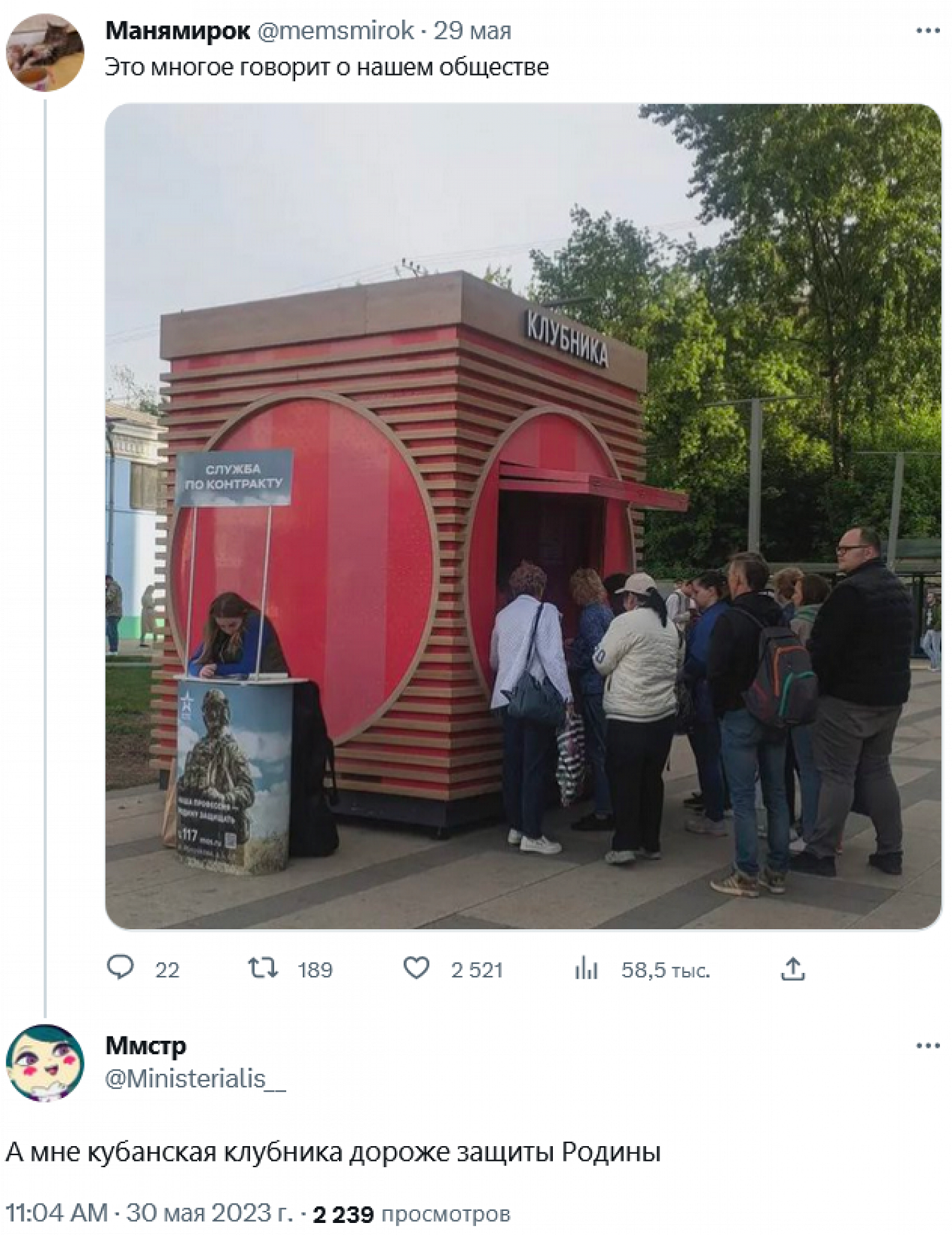Click the 22 replies count
This screenshot has width=952, height=1235.
(x=168, y=970)
